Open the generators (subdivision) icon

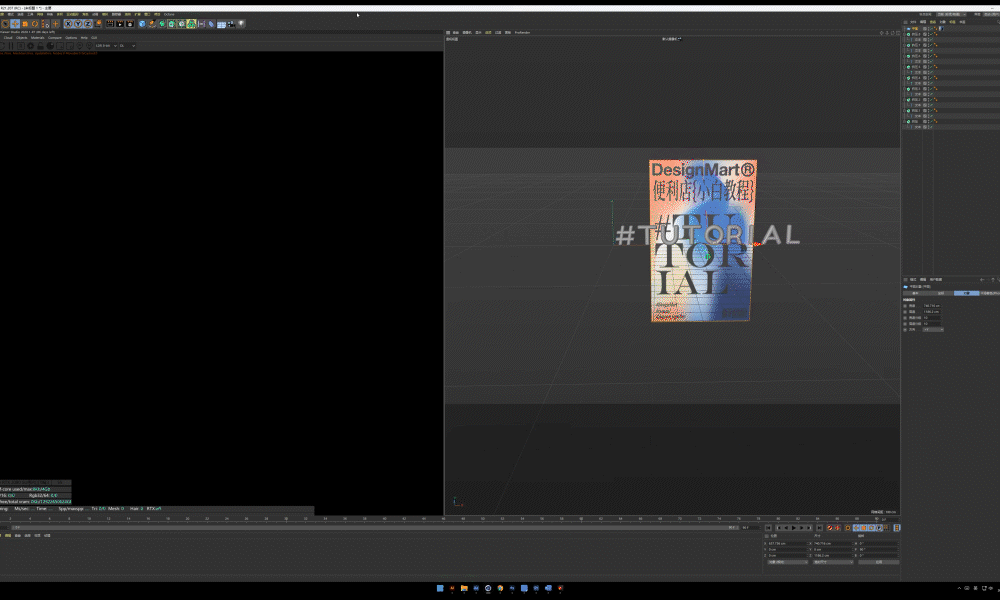click(162, 24)
